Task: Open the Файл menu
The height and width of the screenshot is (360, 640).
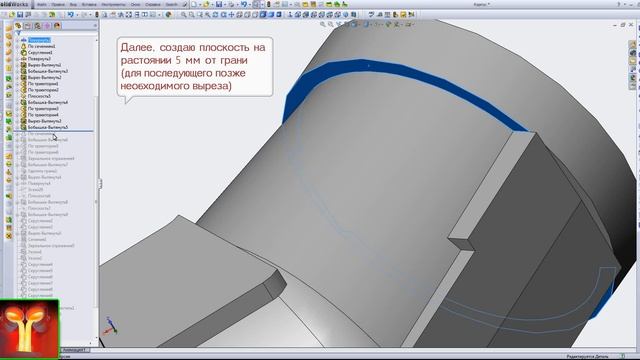Action: (x=42, y=4)
